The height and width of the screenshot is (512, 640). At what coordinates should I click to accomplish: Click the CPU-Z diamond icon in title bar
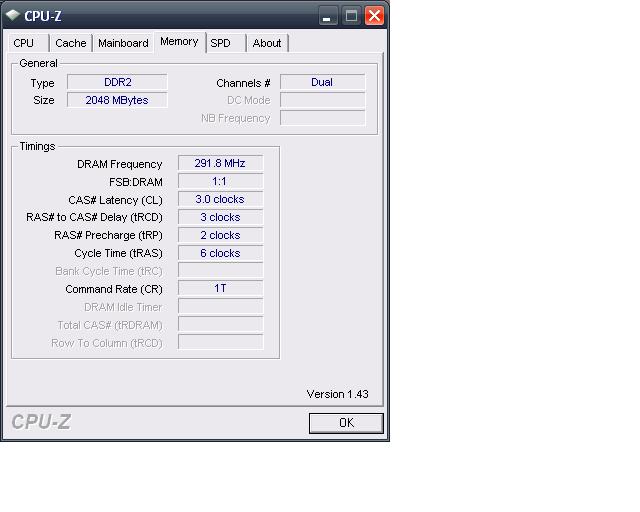click(x=13, y=15)
